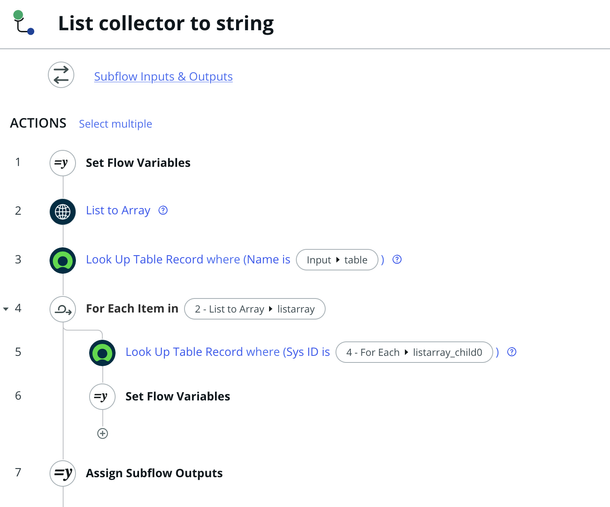This screenshot has width=610, height=507.
Task: Click the For Each loop icon at step 4
Action: coord(62,309)
